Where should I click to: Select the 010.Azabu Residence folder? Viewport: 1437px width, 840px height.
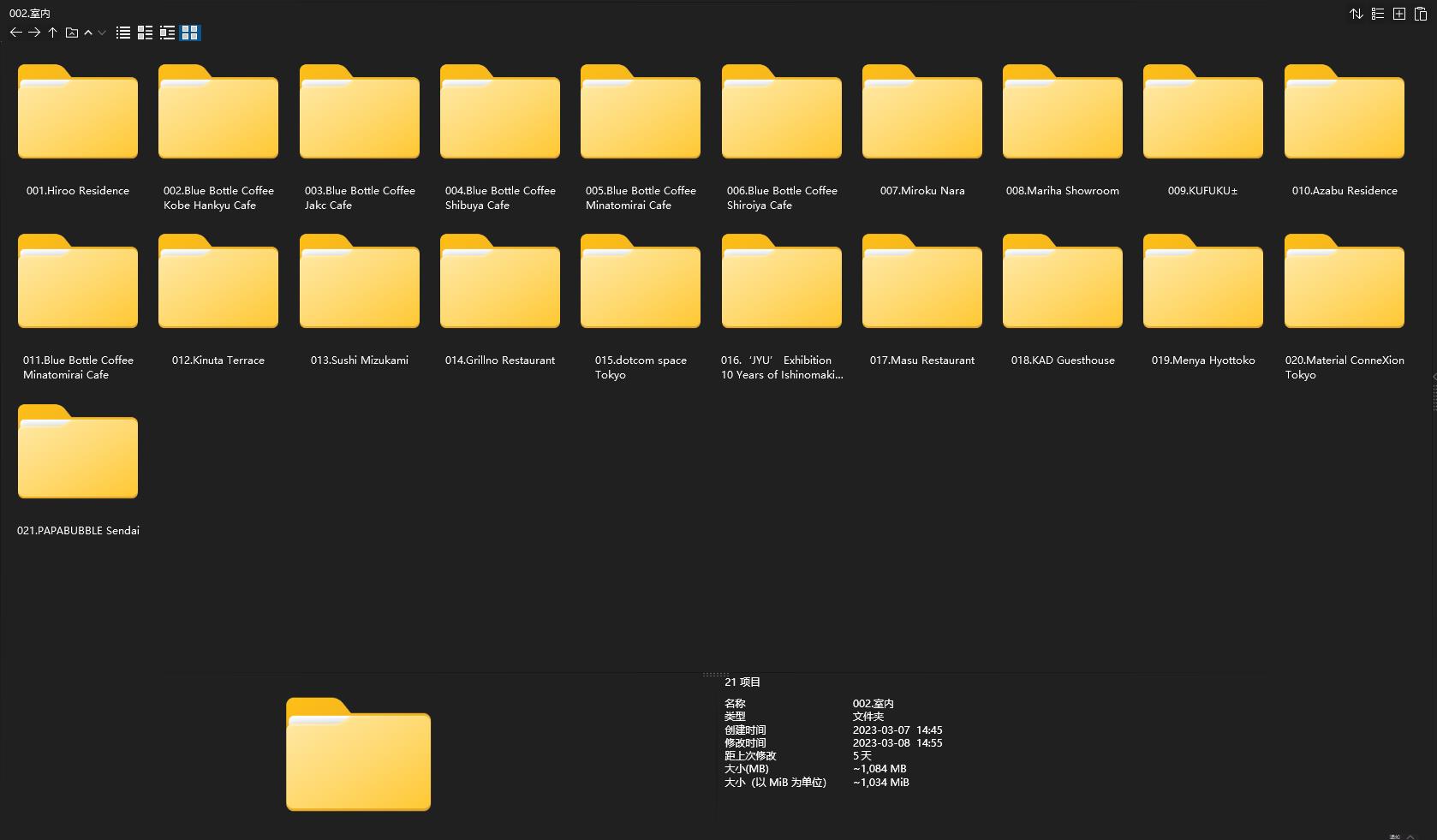[x=1345, y=130]
